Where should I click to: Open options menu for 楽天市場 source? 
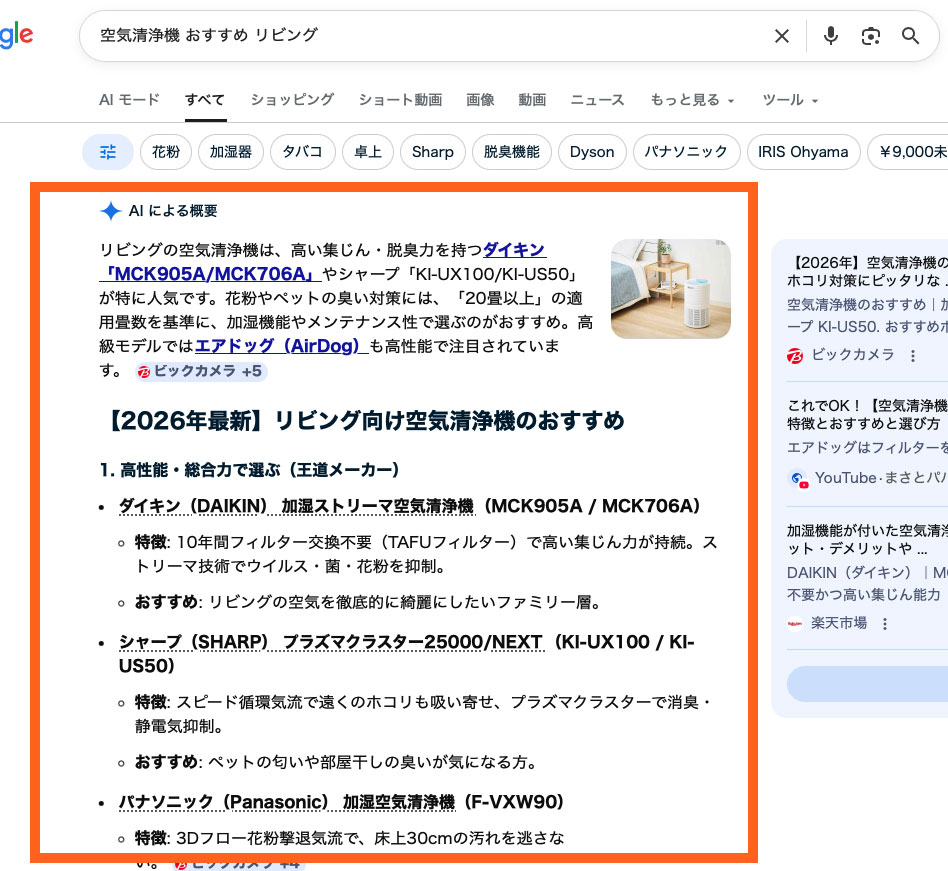pyautogui.click(x=885, y=623)
